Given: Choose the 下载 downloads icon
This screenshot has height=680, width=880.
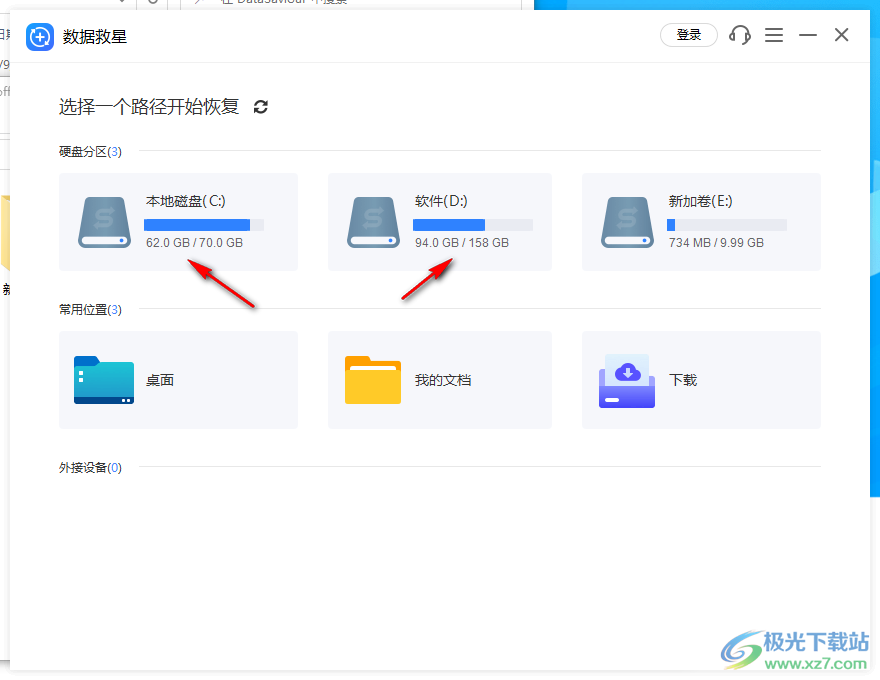Looking at the screenshot, I should pyautogui.click(x=627, y=380).
